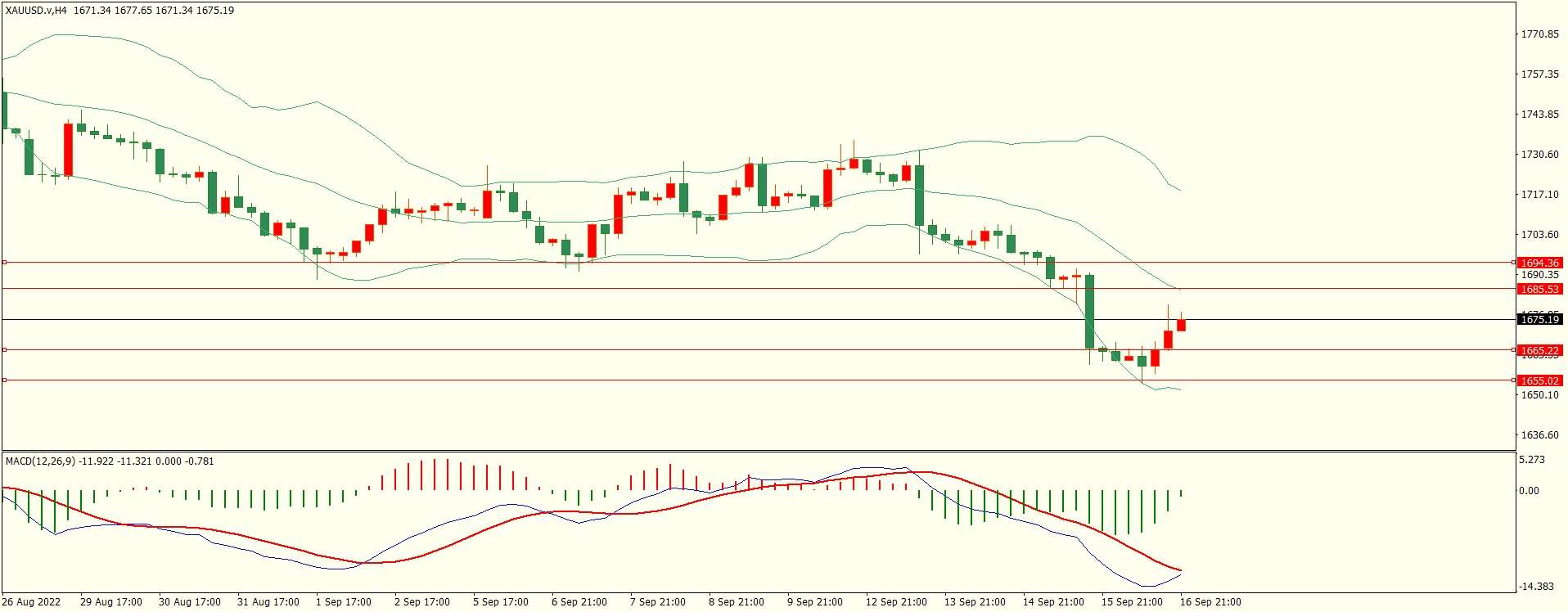Click the 12 Sep 21:00 time label
Viewport: 1568px width, 612px height.
tap(896, 601)
